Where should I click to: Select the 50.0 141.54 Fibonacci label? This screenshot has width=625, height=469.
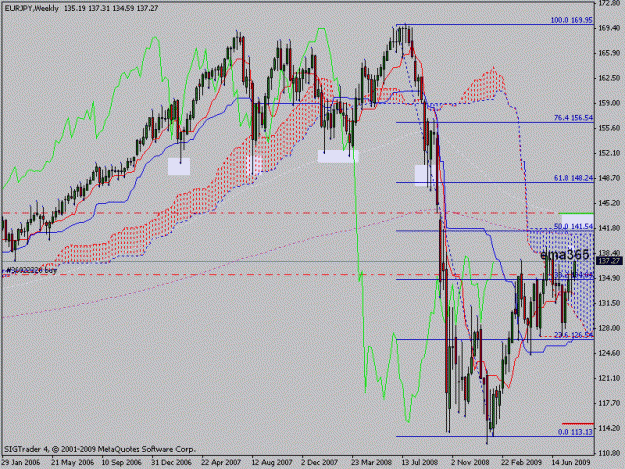pos(573,226)
